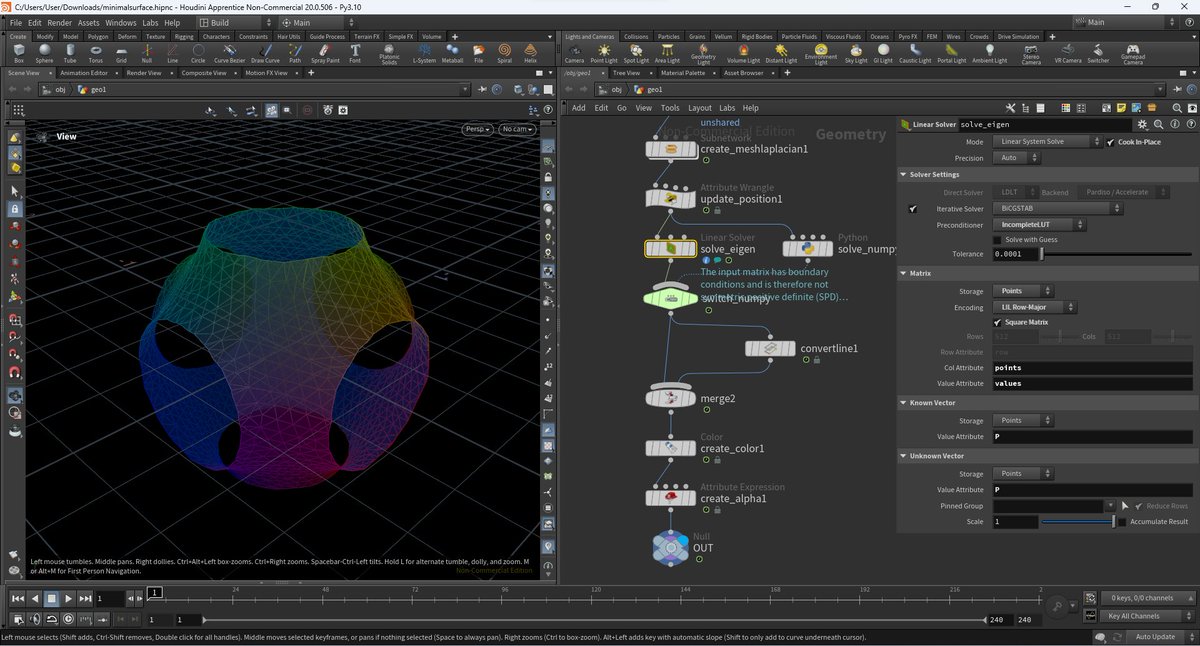Select the Torus shelf tool
This screenshot has width=1200, height=646.
(x=95, y=53)
